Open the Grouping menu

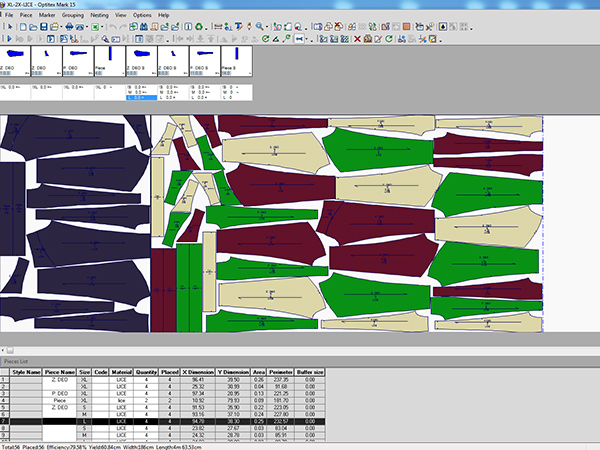point(73,15)
